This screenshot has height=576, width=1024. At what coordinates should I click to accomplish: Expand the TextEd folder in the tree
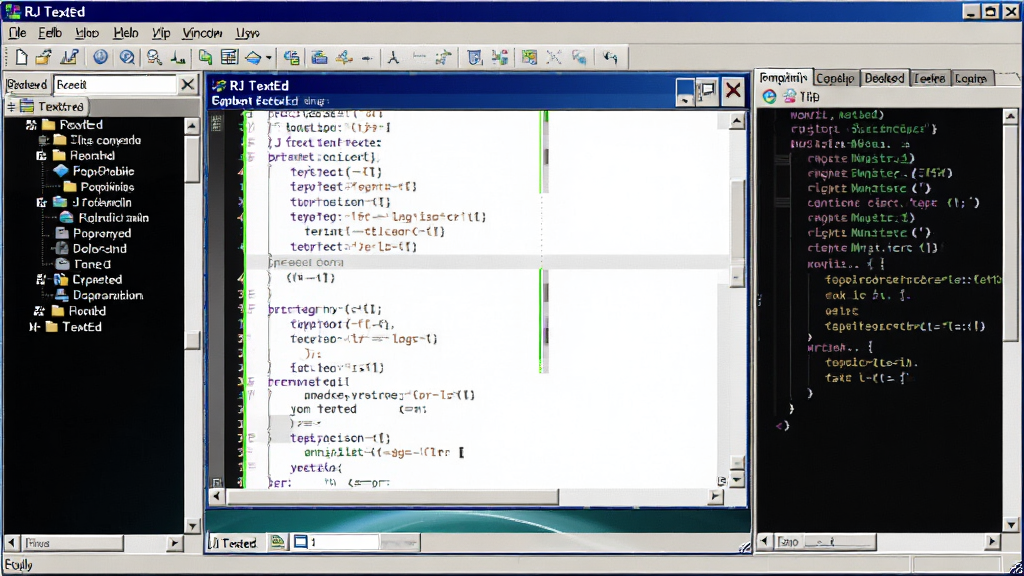point(34,327)
